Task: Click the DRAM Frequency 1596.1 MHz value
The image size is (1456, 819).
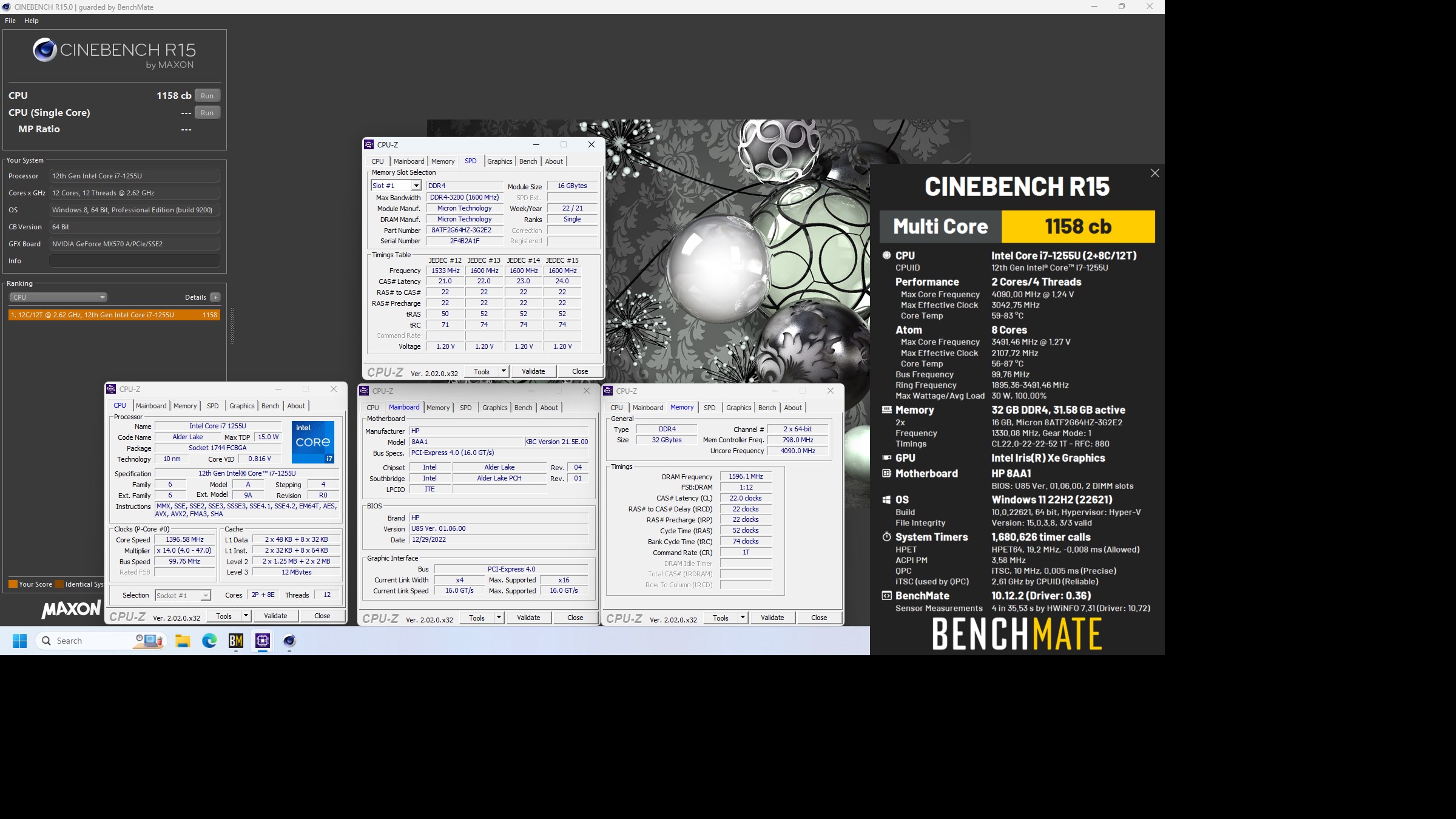Action: tap(746, 477)
